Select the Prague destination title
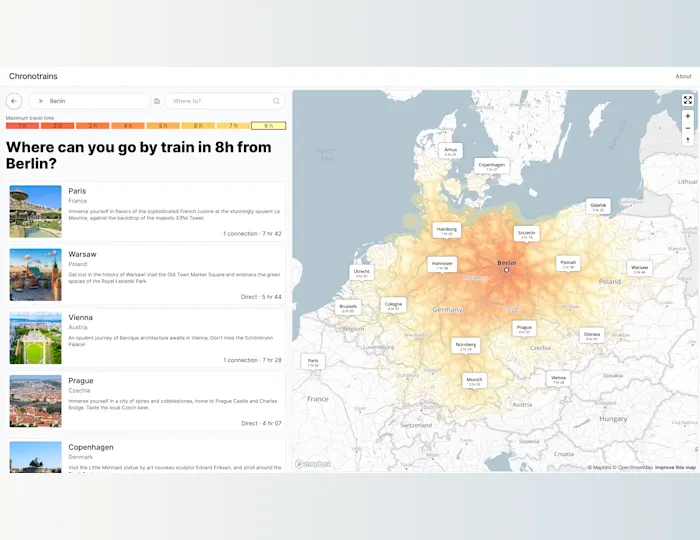Screen dimensions: 700x540 tap(81, 381)
